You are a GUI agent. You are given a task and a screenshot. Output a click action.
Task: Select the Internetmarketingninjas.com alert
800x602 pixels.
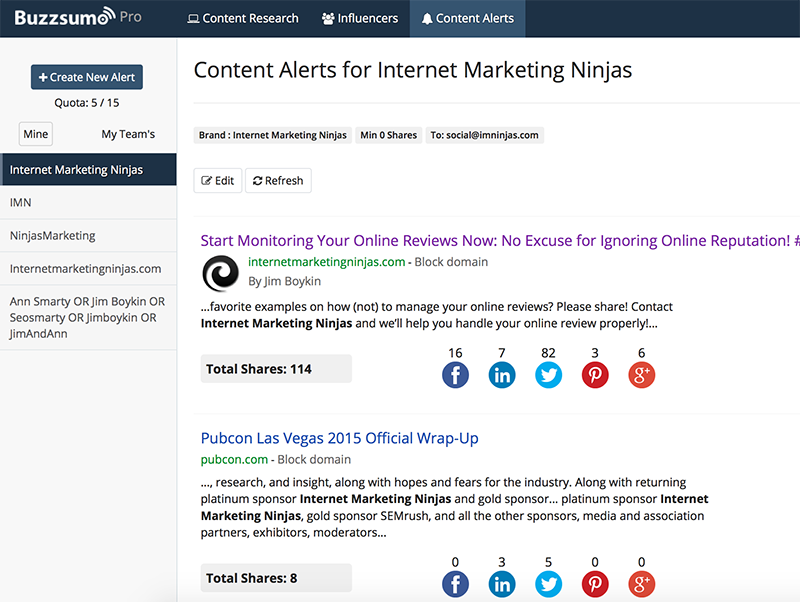point(88,268)
